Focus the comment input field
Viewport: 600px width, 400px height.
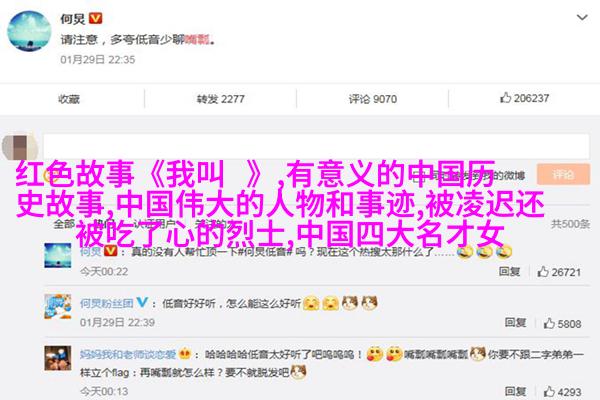coord(316,146)
